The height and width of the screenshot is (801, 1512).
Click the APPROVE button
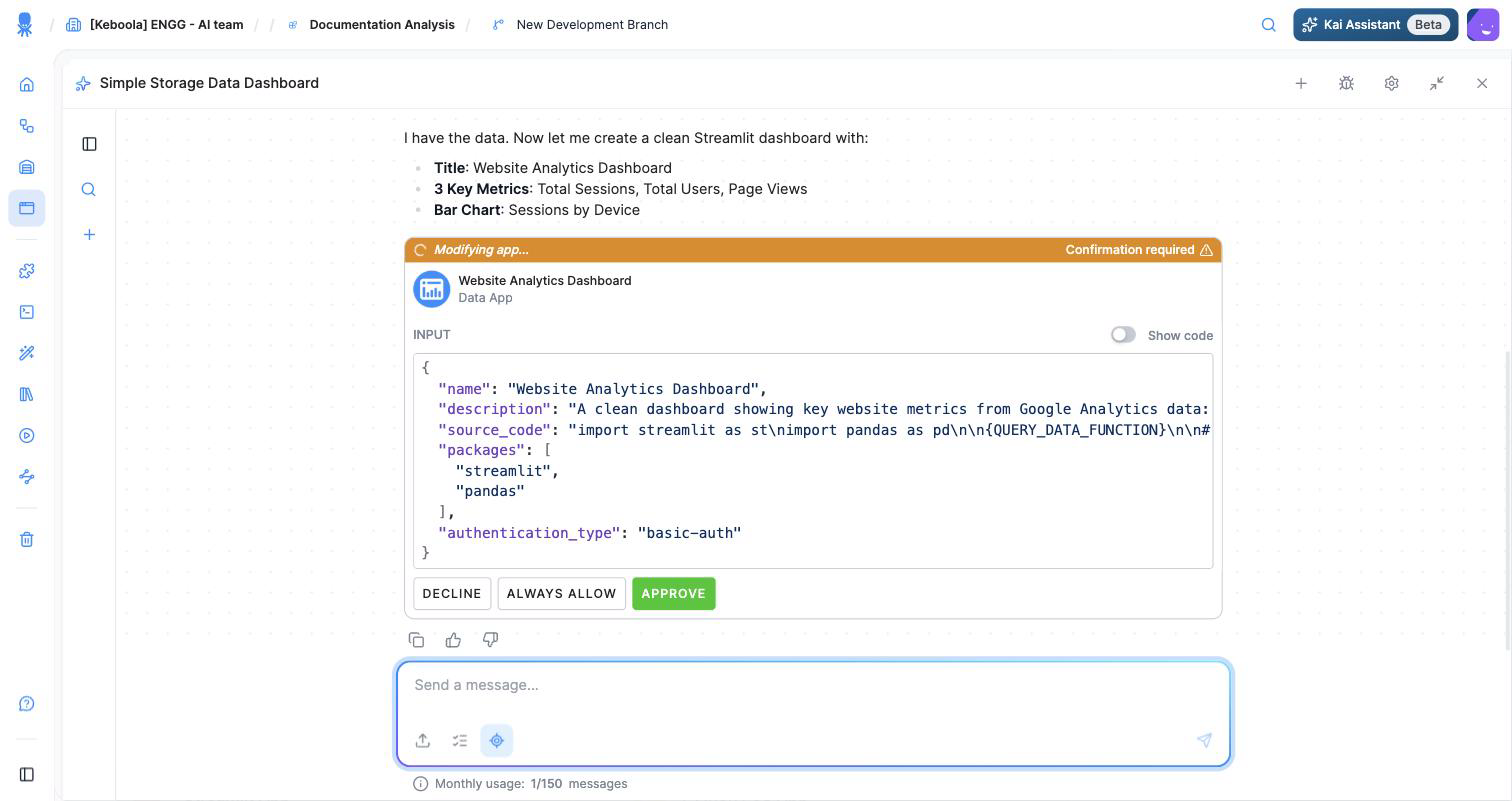click(x=674, y=594)
